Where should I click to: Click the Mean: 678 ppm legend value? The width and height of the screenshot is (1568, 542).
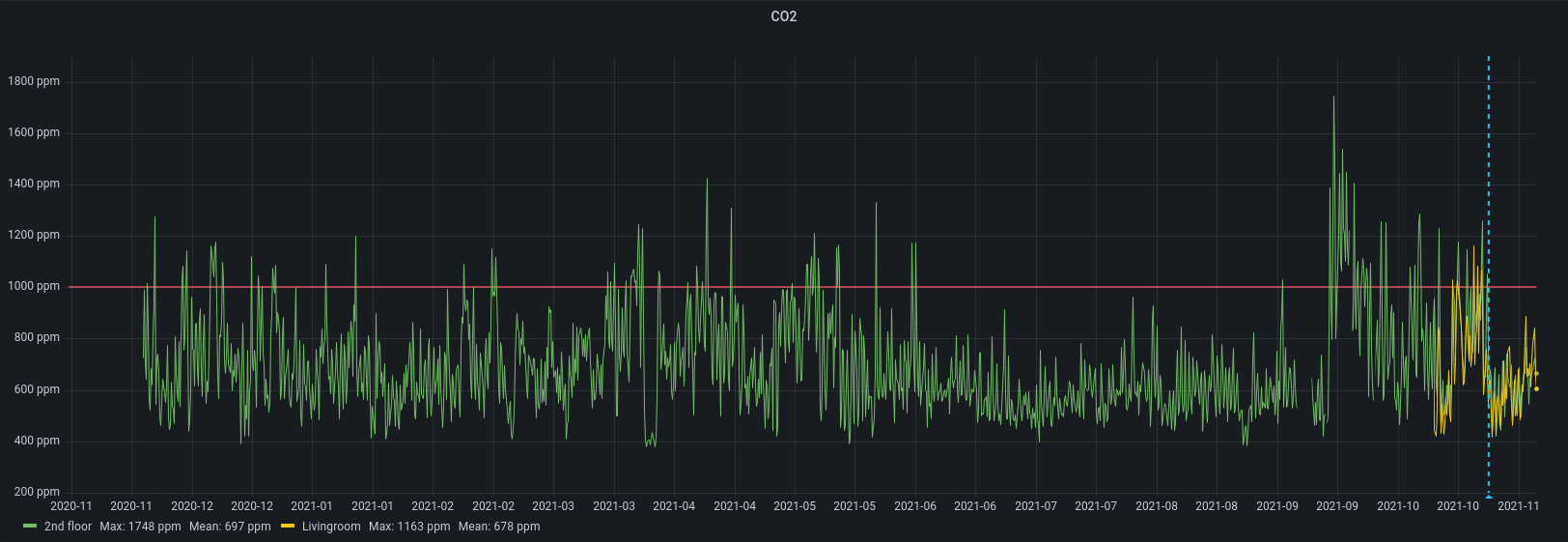tap(499, 527)
